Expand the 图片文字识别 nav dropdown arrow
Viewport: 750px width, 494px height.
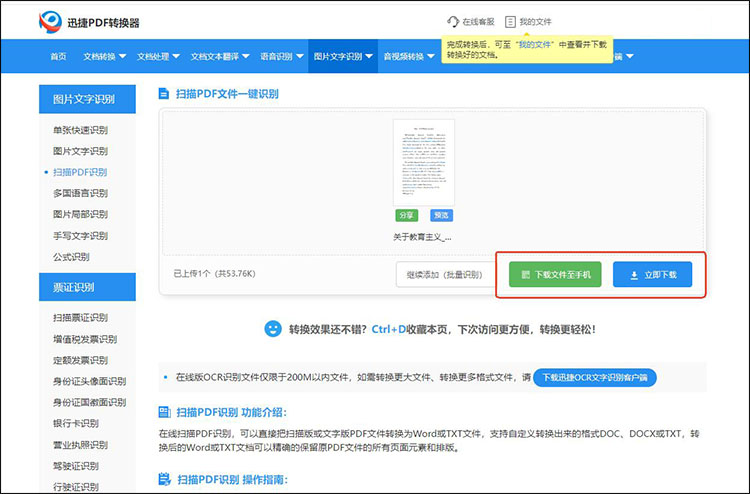(369, 56)
